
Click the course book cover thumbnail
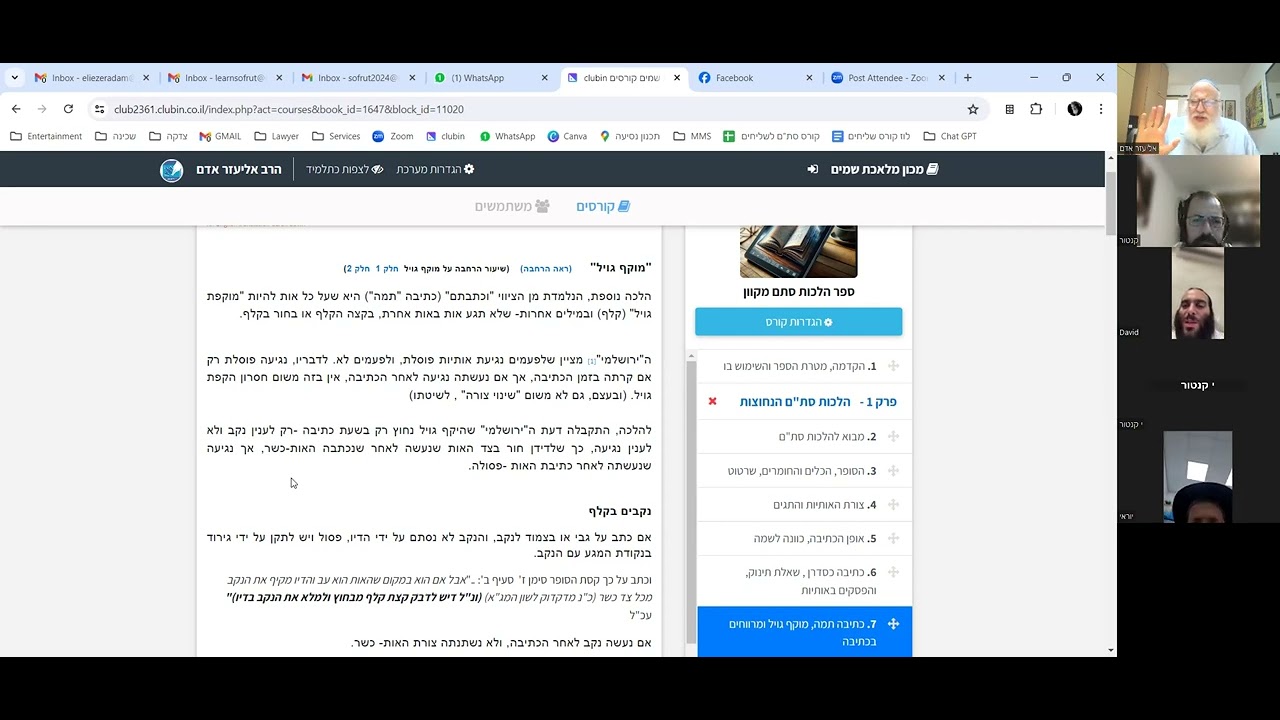[798, 251]
